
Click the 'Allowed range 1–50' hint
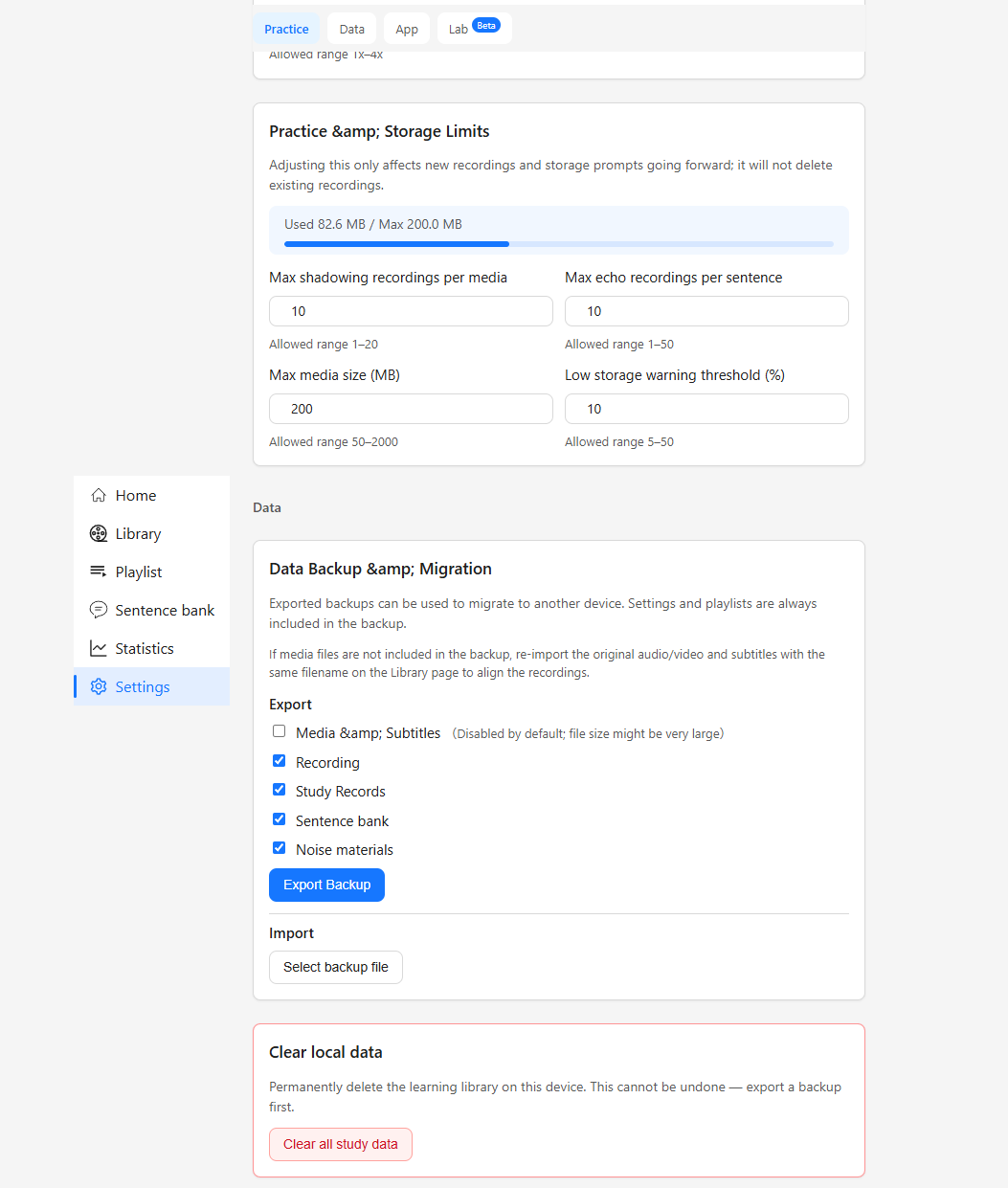point(619,344)
